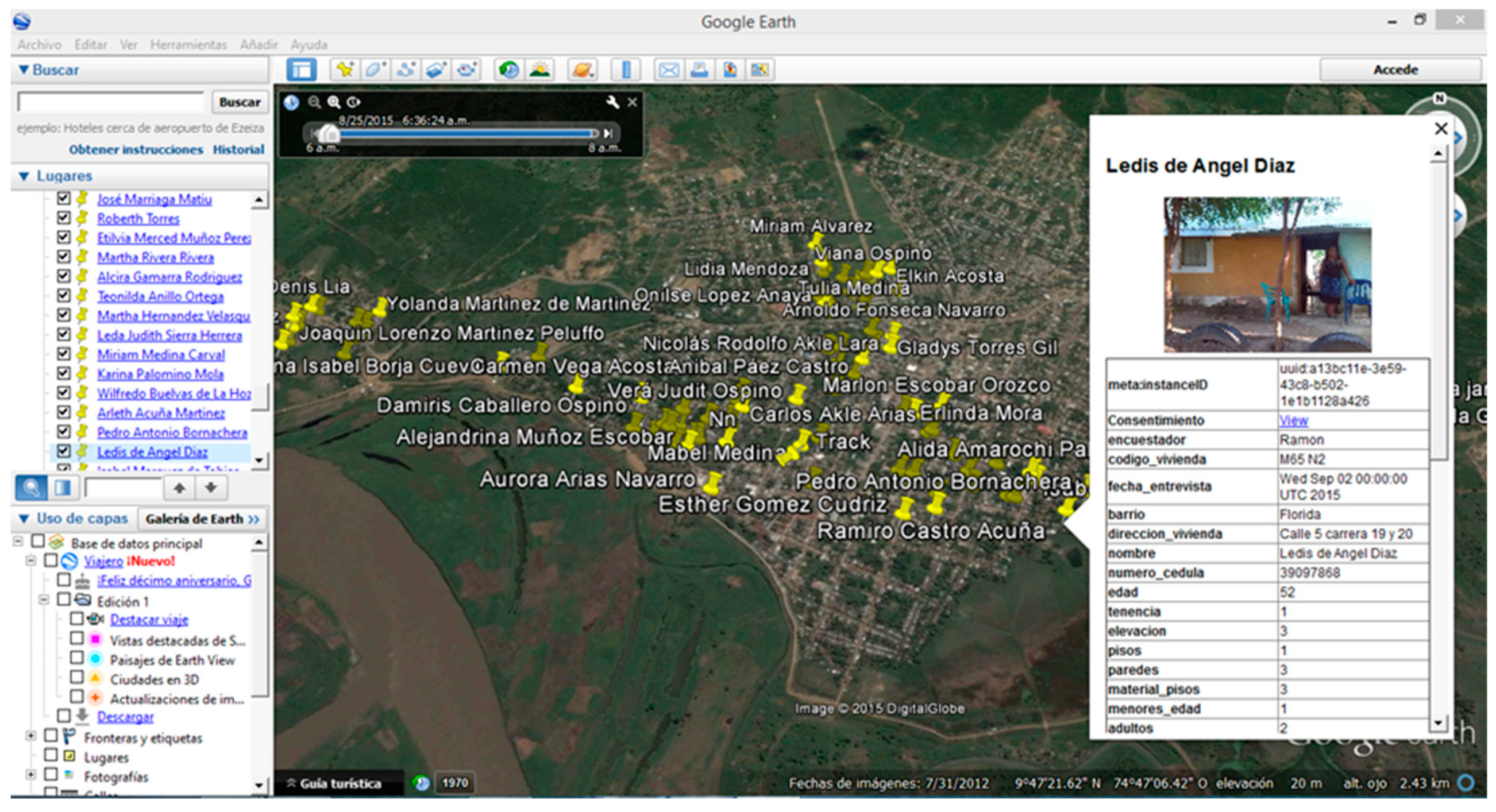The height and width of the screenshot is (812, 1496).
Task: Select the ruler measurement tool
Action: click(x=626, y=70)
